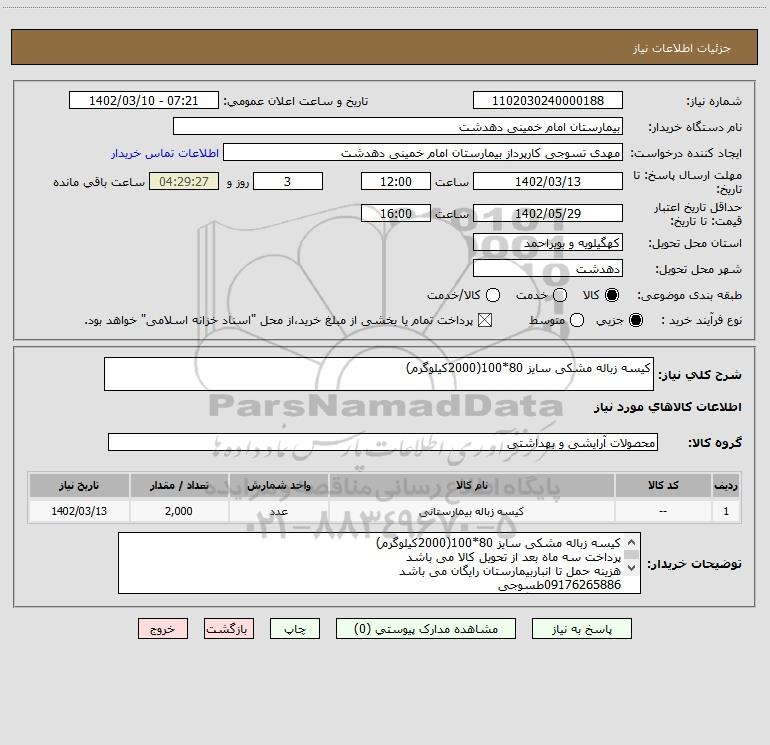Click the اطلاعات کالاهای مورد نیاز heading
The image size is (770, 745).
667,407
